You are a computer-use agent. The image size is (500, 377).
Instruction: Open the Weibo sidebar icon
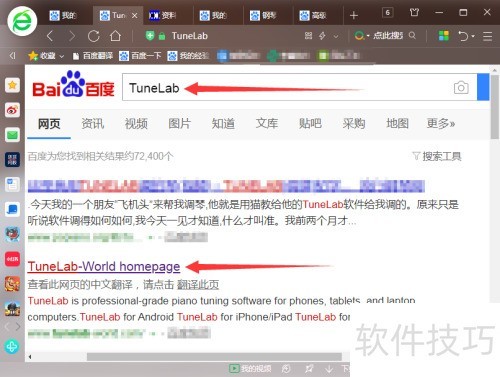tap(12, 110)
